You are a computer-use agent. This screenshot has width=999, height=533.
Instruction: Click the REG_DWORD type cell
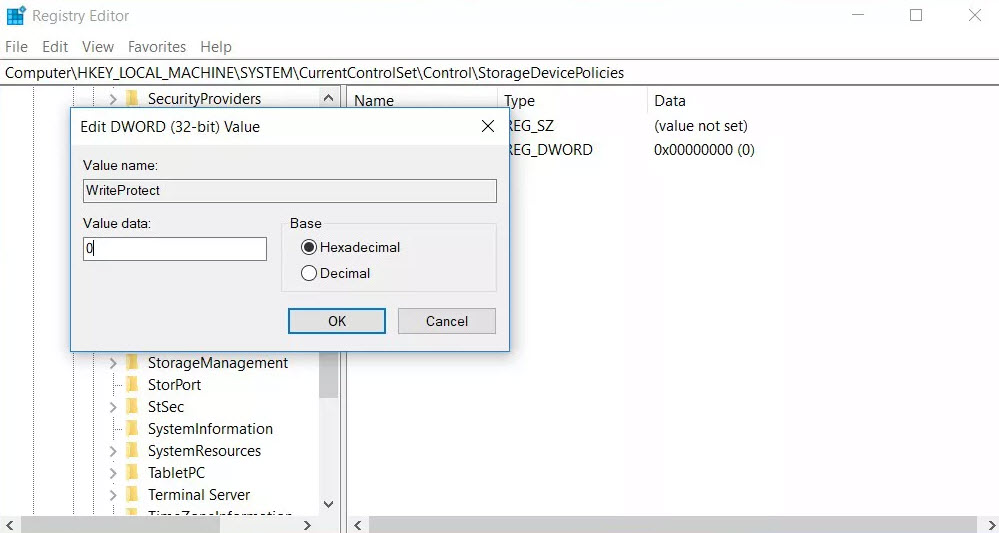pyautogui.click(x=551, y=150)
